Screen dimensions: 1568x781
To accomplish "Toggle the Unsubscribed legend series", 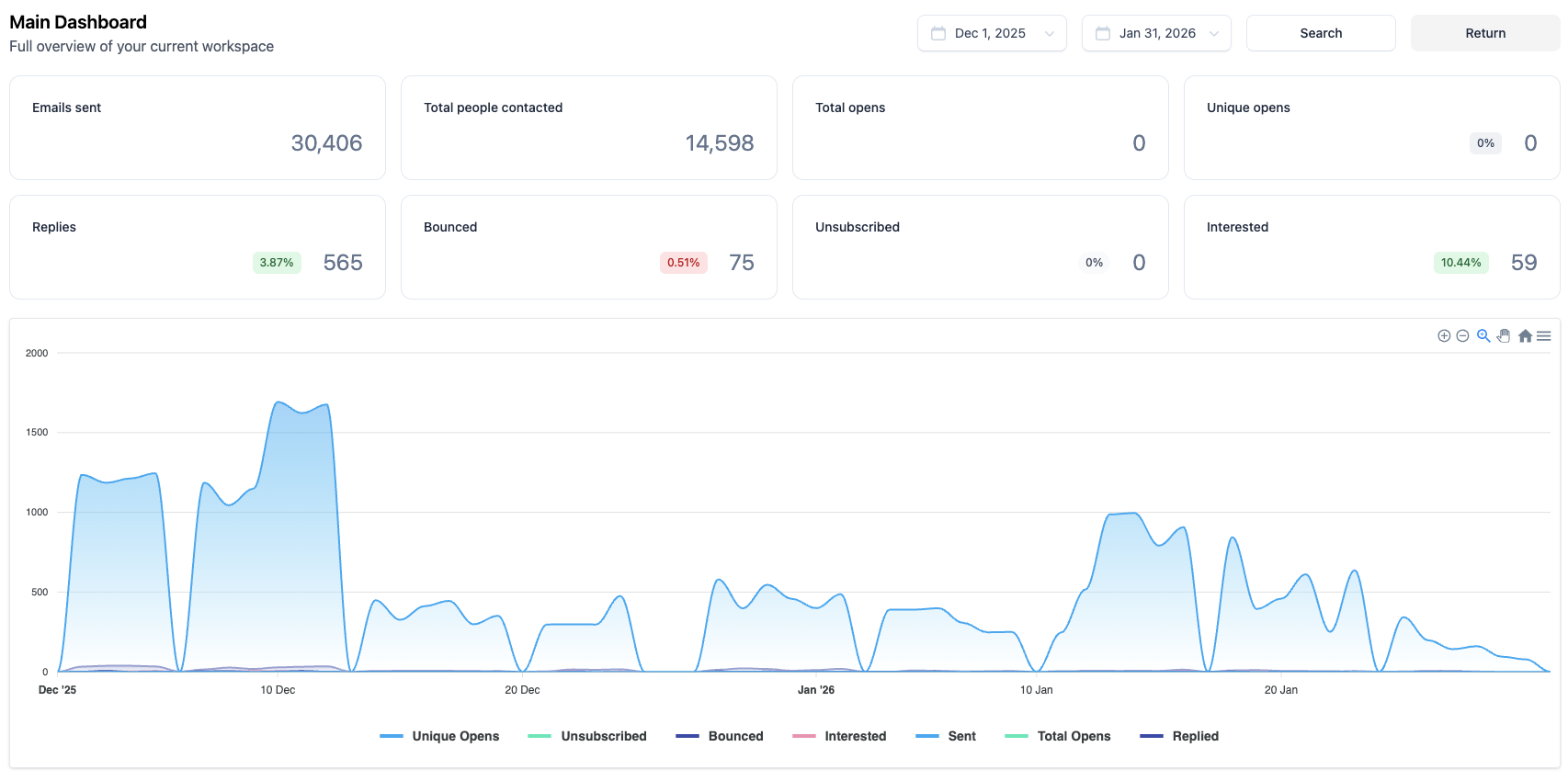I will click(587, 736).
